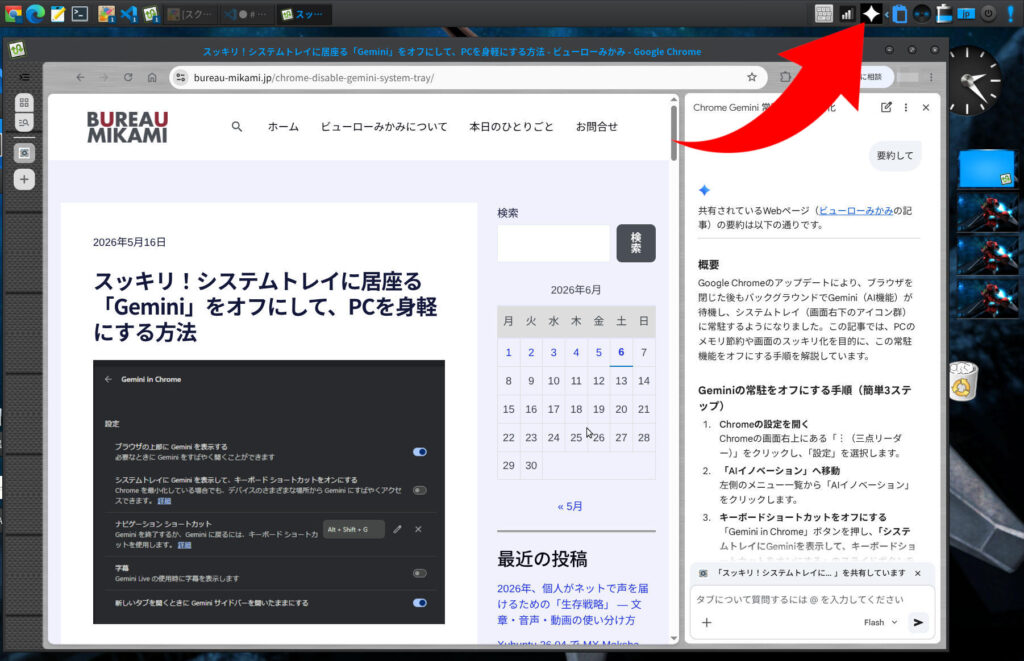Open the Flash model selector dropdown
This screenshot has height=661, width=1024.
pyautogui.click(x=880, y=622)
